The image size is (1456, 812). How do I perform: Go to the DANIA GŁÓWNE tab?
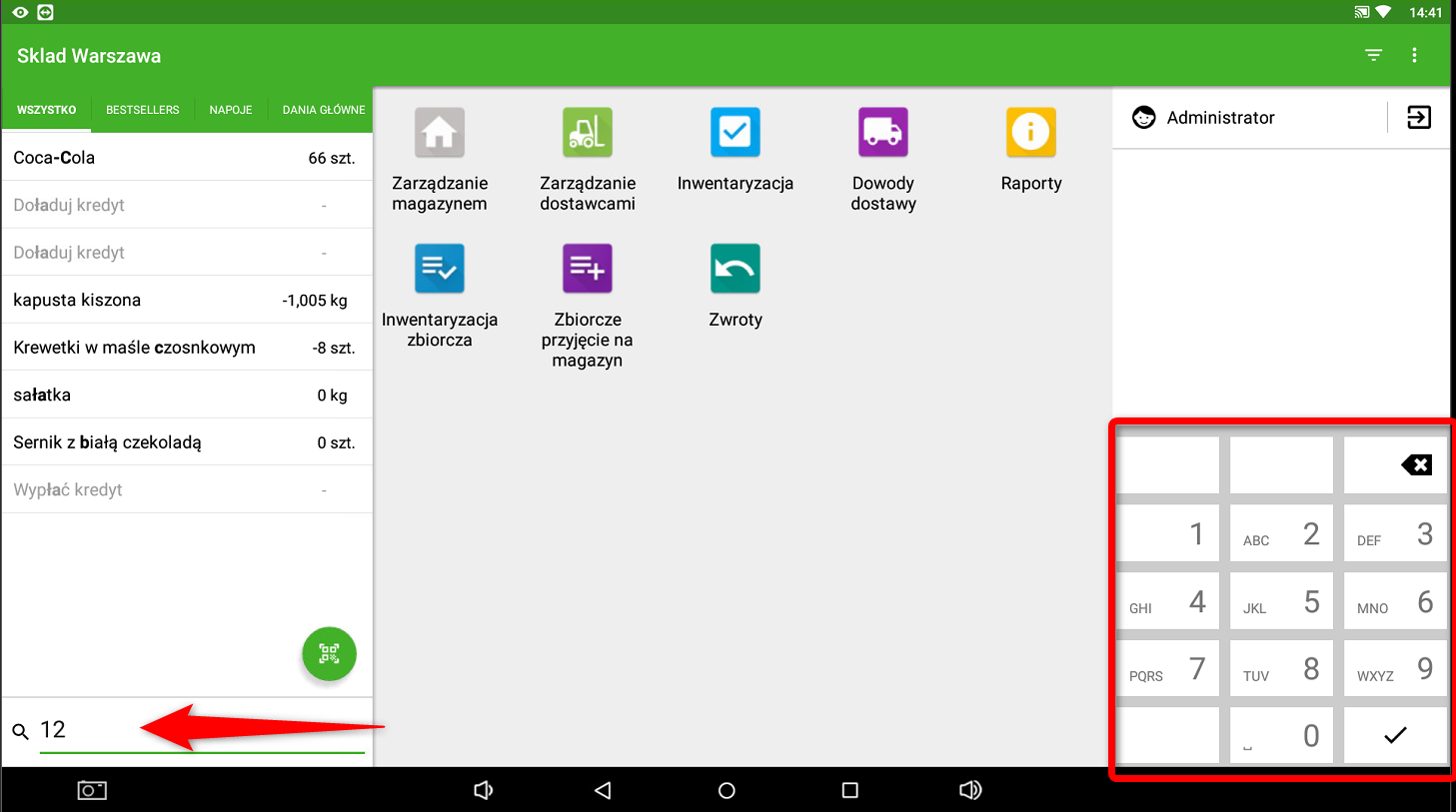(x=323, y=110)
